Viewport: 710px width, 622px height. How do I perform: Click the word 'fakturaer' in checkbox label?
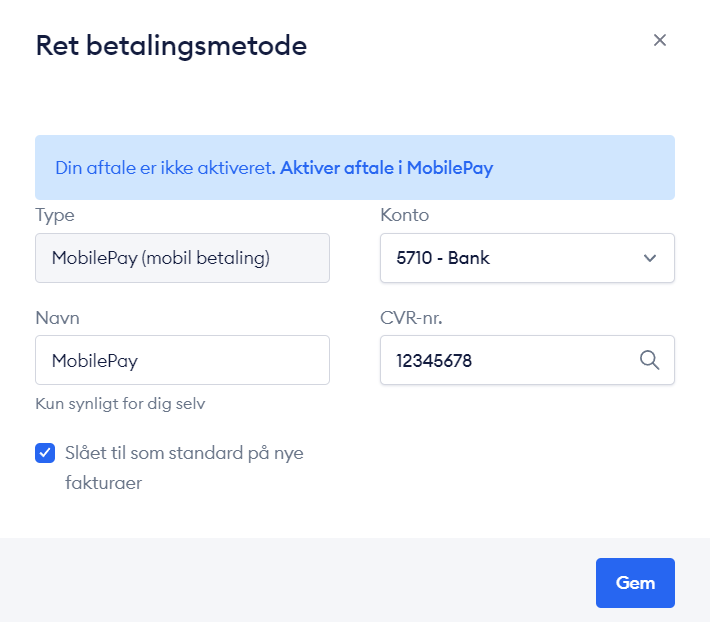pos(104,483)
